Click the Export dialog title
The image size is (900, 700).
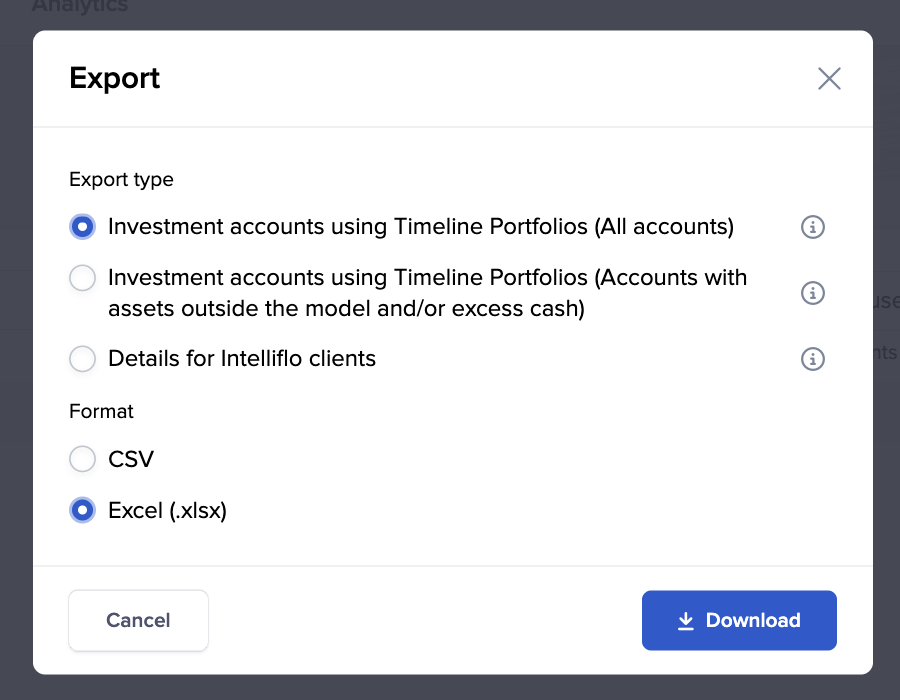pyautogui.click(x=114, y=78)
